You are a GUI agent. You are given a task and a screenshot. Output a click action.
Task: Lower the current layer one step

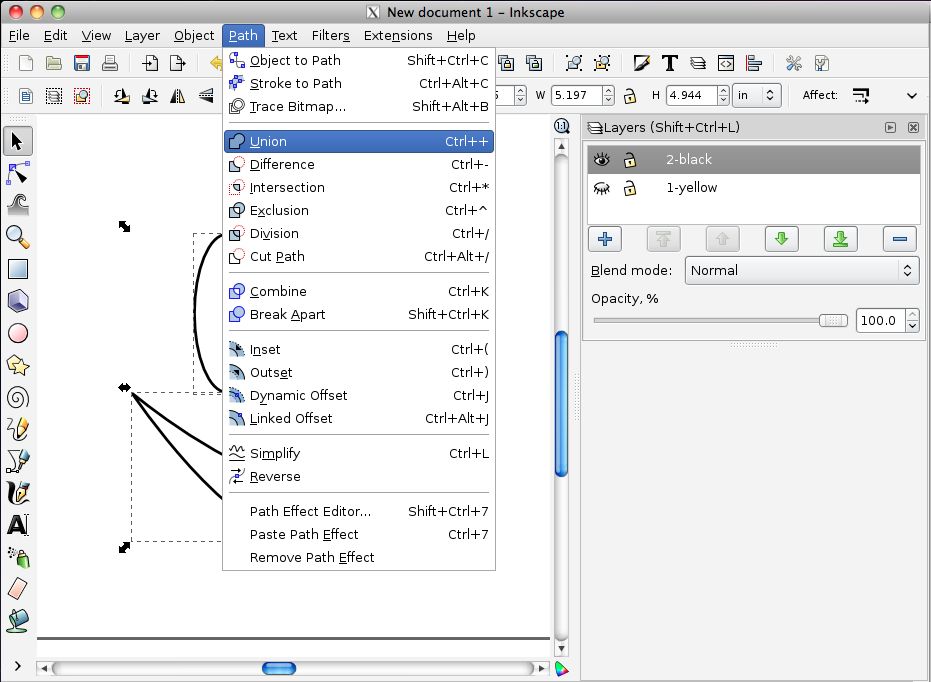pyautogui.click(x=781, y=239)
